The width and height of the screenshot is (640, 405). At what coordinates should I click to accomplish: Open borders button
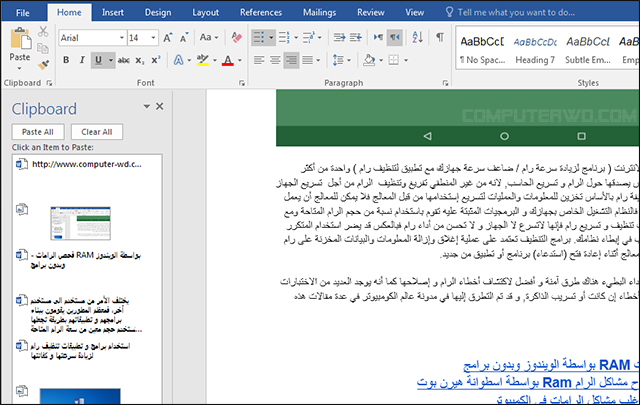click(x=394, y=60)
